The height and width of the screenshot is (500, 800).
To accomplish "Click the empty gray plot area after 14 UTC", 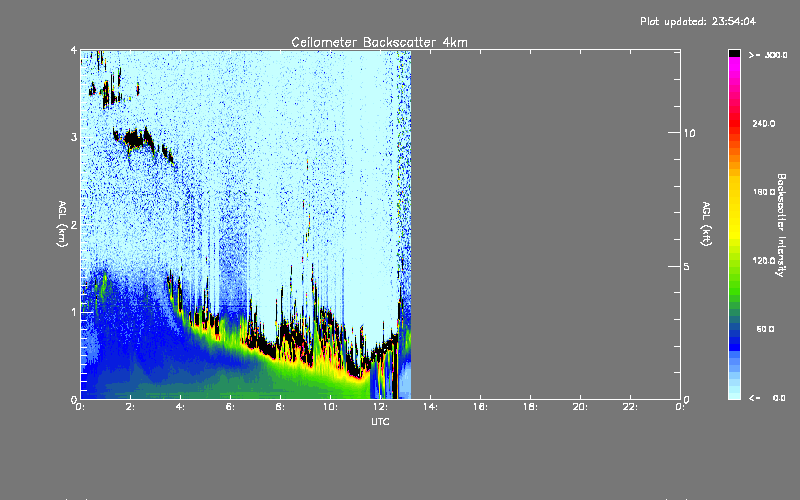I will (546, 224).
